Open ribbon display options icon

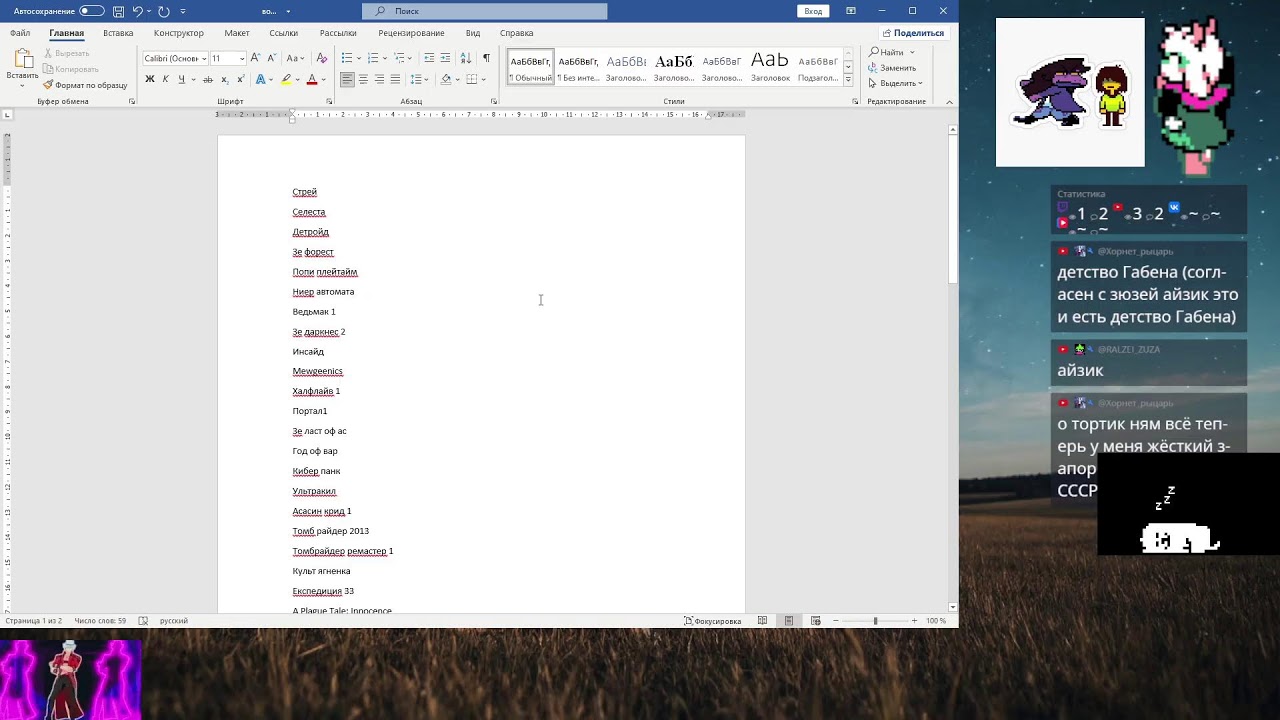(851, 11)
